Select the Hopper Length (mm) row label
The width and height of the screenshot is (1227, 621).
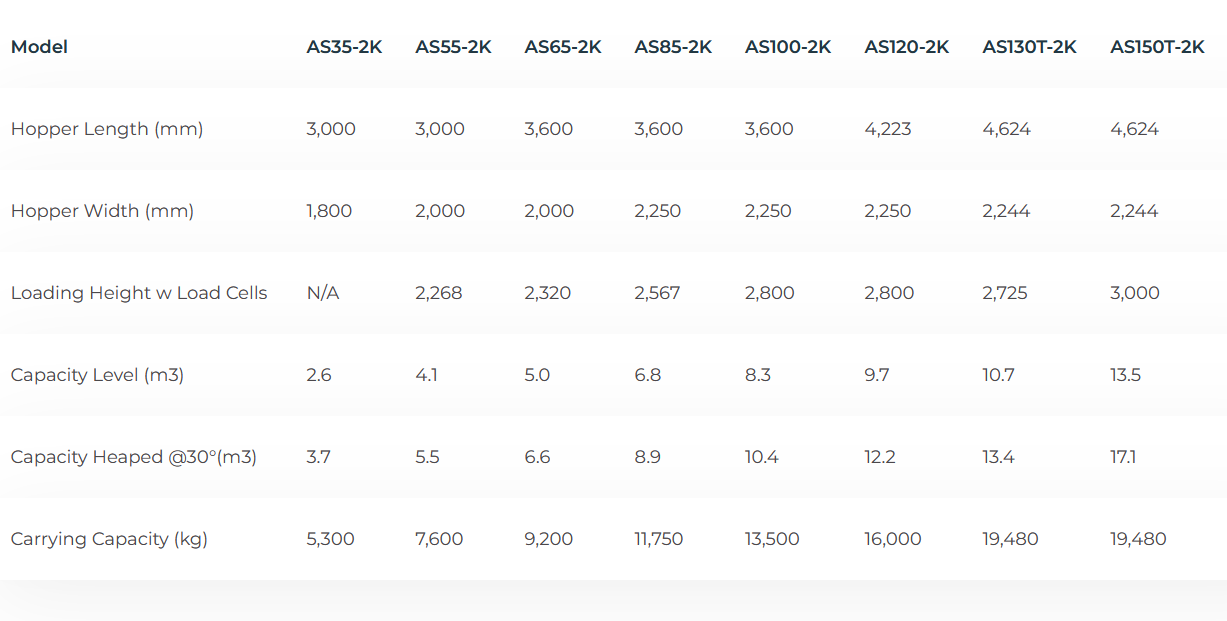[107, 129]
